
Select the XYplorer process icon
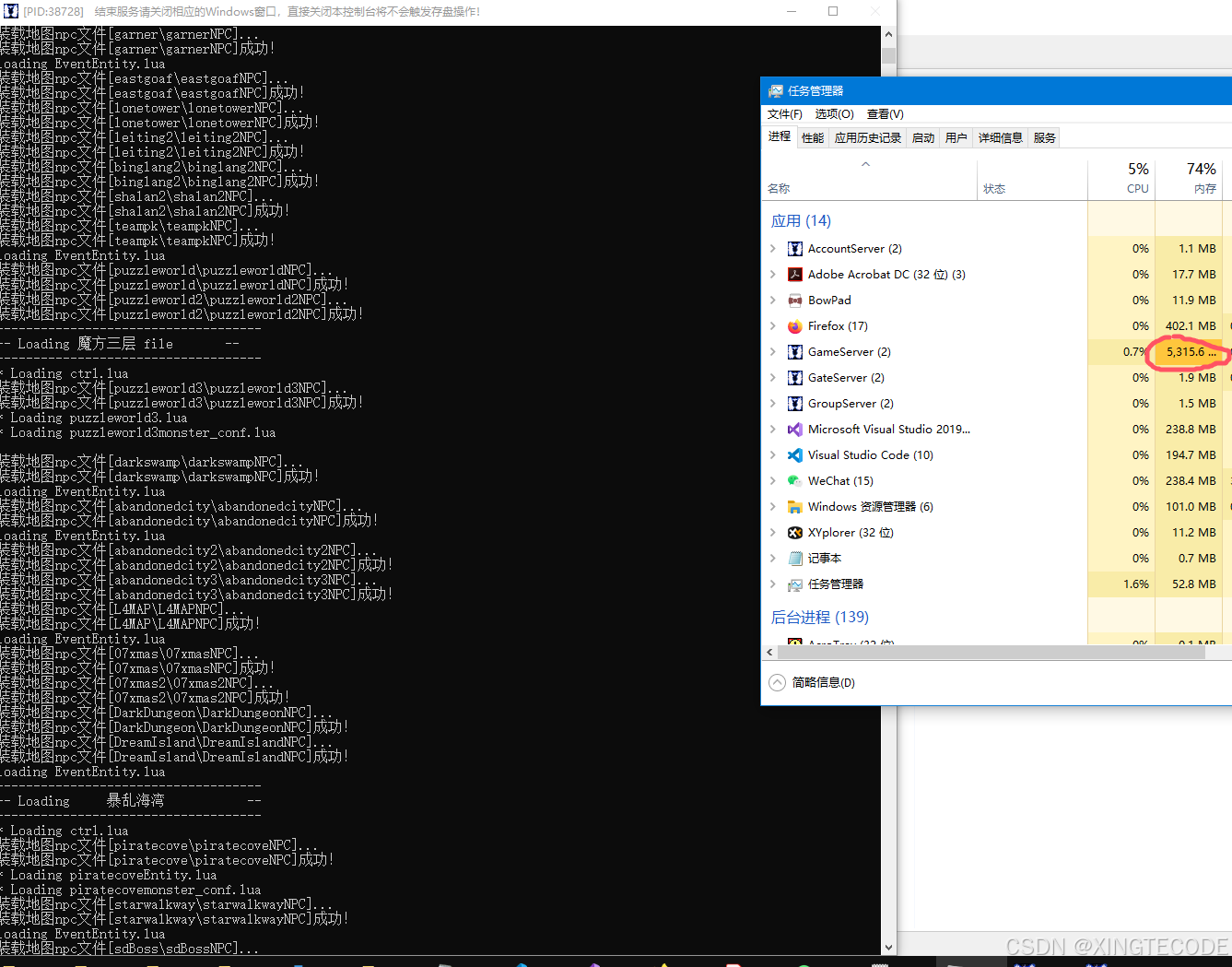click(794, 533)
